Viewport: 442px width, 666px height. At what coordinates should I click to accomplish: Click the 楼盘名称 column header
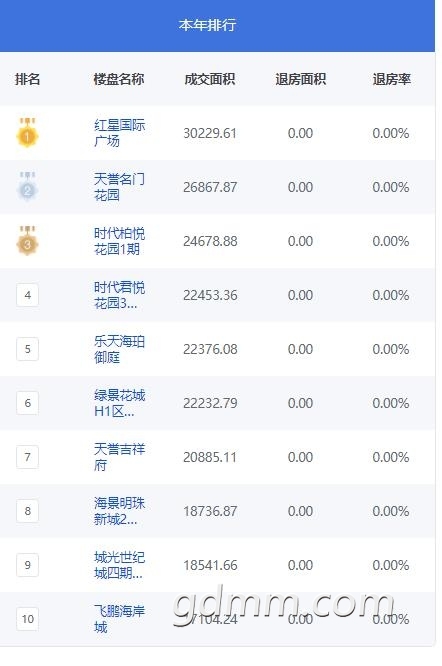pyautogui.click(x=119, y=79)
